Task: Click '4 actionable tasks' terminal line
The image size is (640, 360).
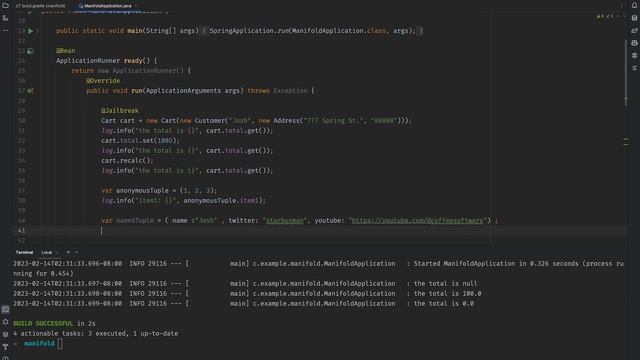Action: click(x=96, y=333)
